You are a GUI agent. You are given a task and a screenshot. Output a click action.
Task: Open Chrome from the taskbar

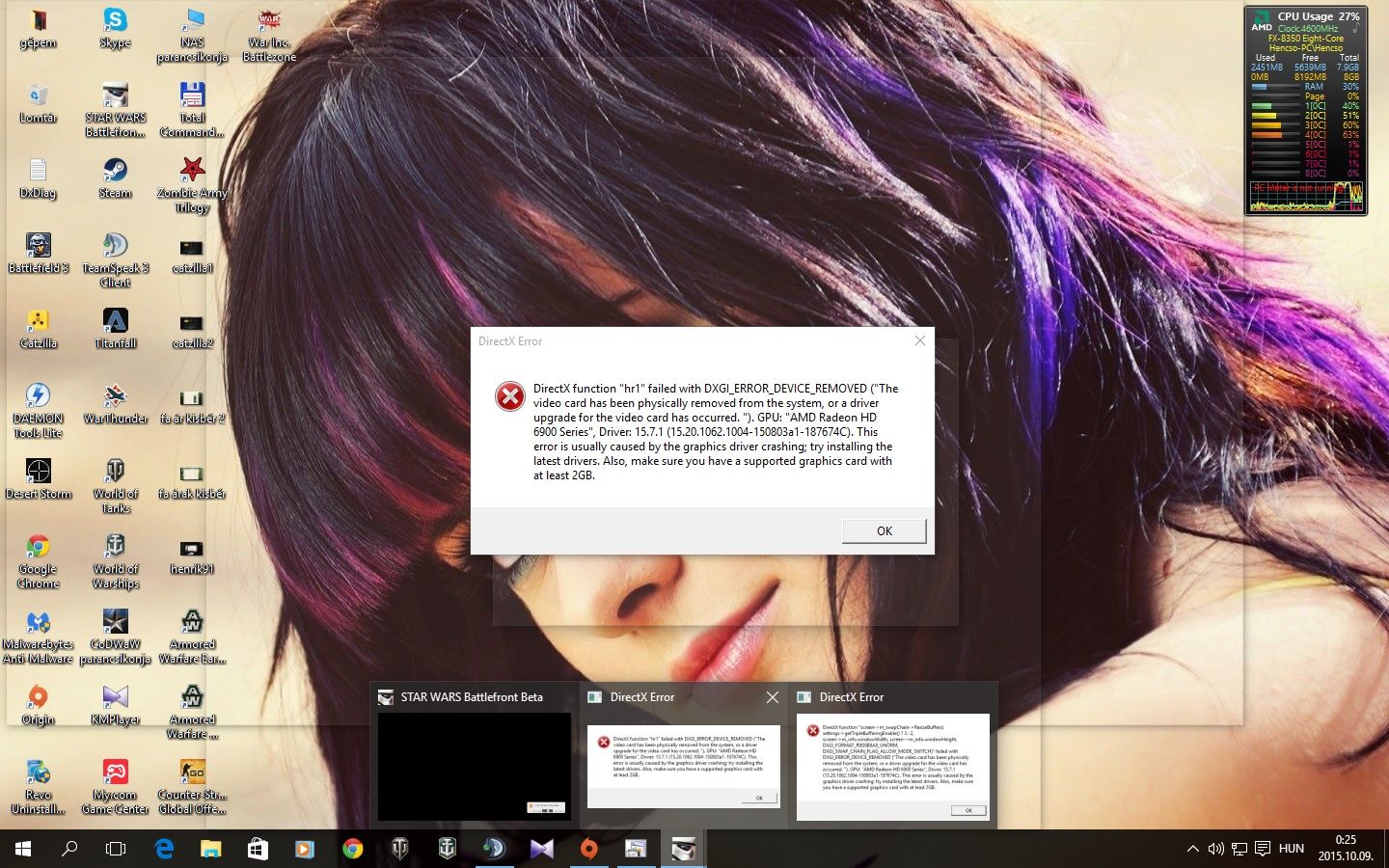click(x=352, y=849)
